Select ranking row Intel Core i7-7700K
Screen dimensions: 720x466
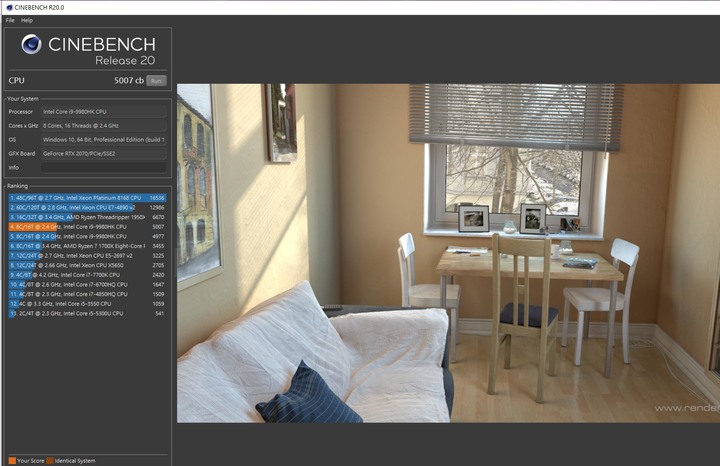[x=87, y=275]
